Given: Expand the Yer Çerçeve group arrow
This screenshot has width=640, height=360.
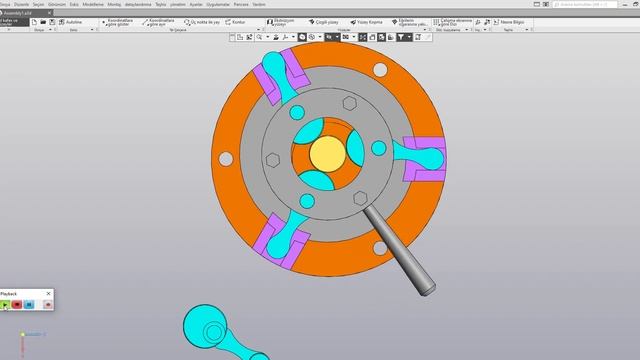Looking at the screenshot, I should (258, 30).
